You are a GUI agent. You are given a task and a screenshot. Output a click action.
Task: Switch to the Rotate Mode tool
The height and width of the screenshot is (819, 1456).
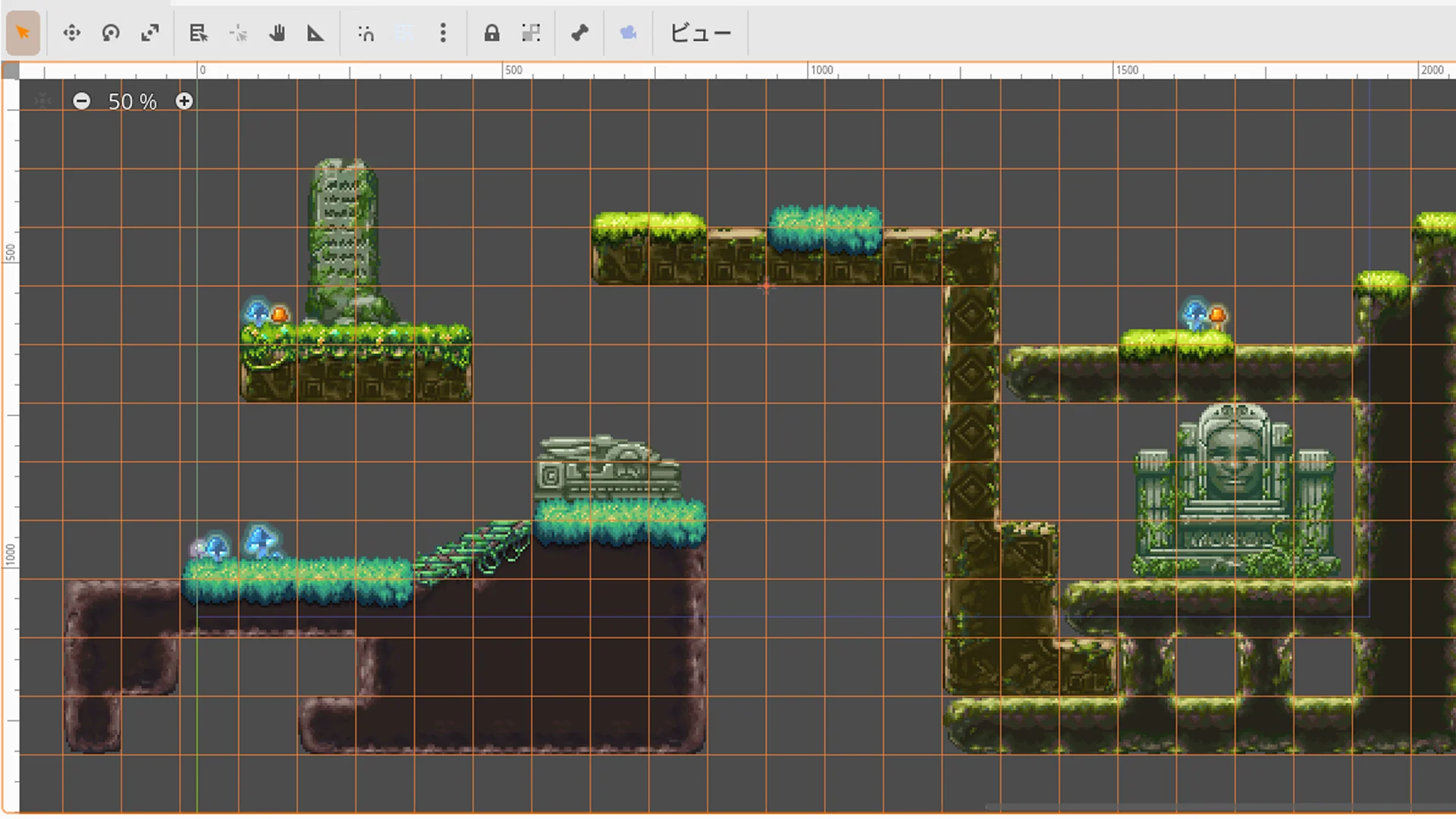(111, 33)
